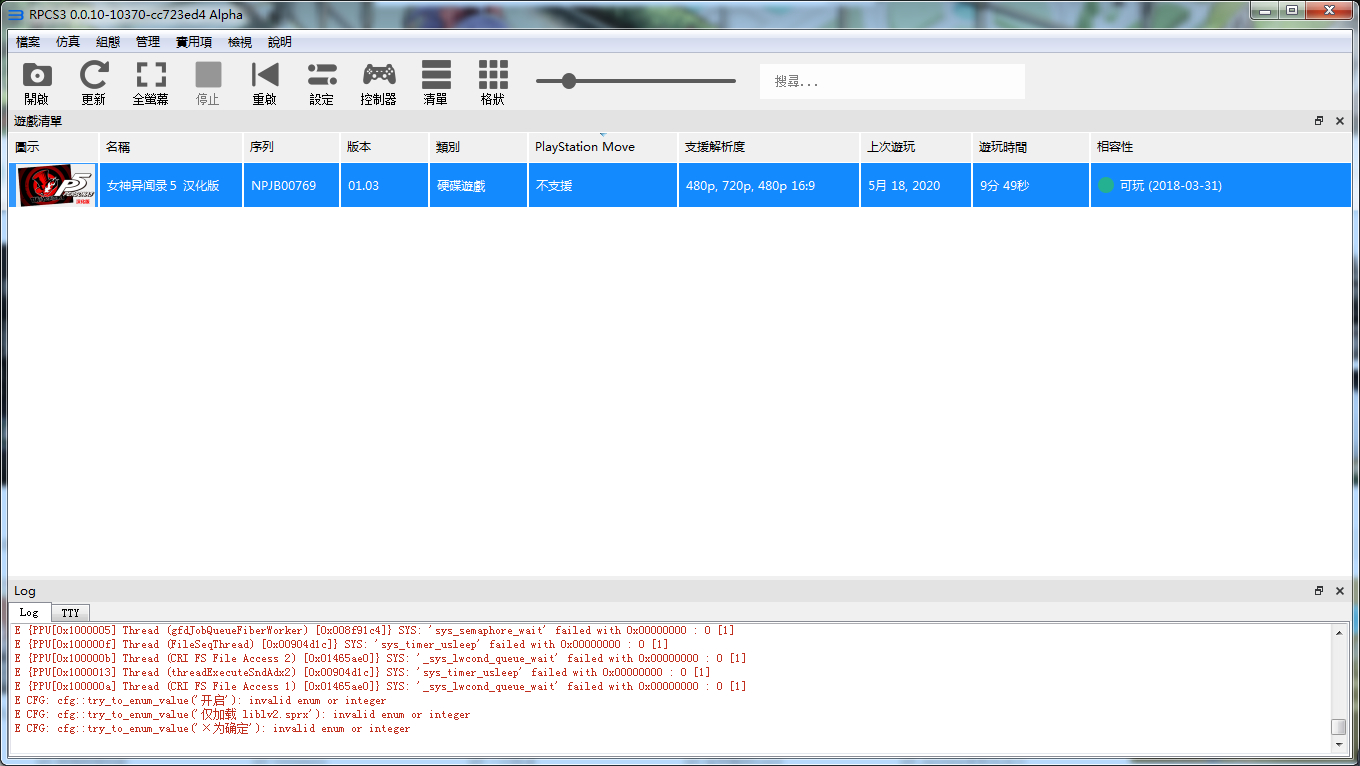Open the 檢視 menu
1360x766 pixels.
coord(240,42)
